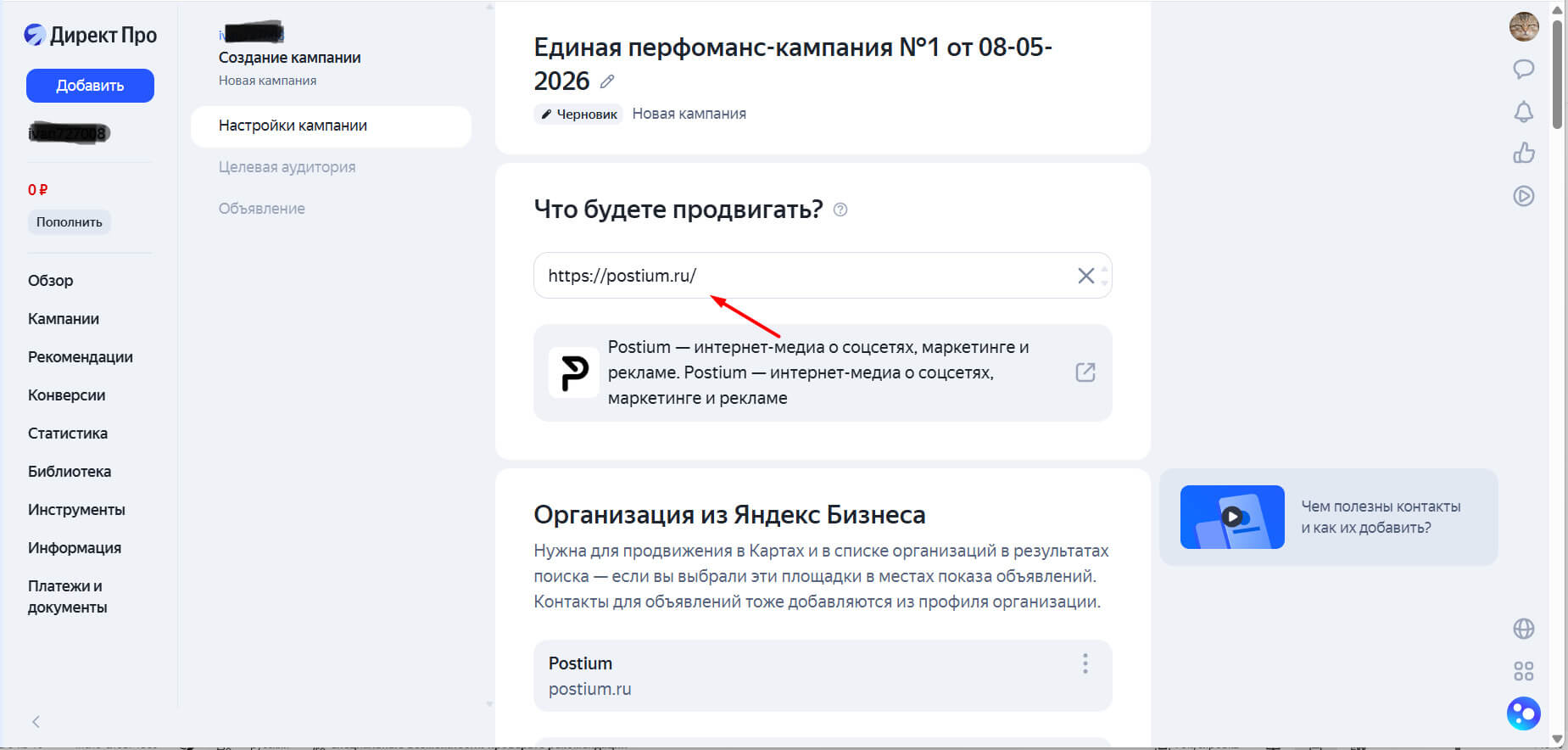The image size is (1568, 750).
Task: Open Статистика in the sidebar
Action: click(68, 434)
